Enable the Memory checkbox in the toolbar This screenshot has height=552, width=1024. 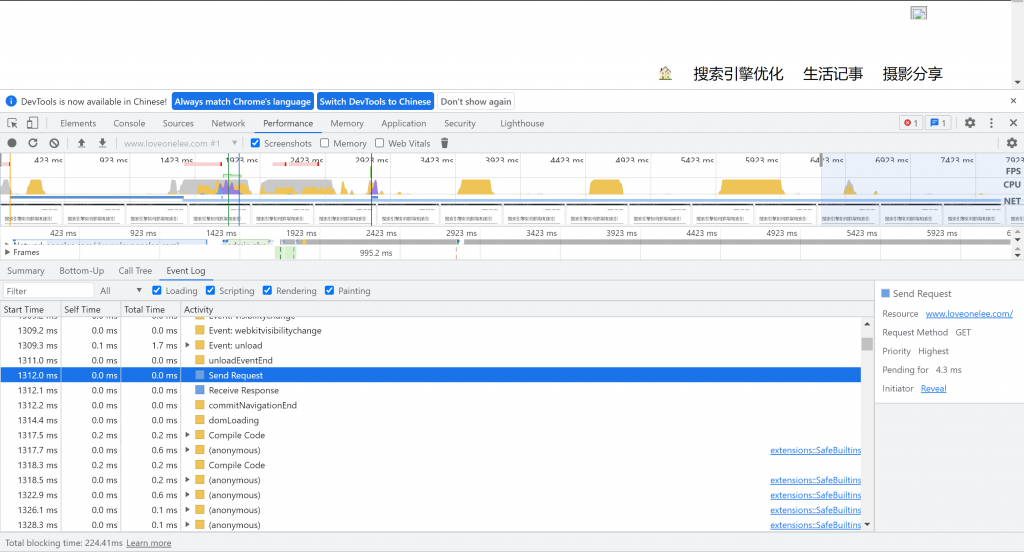tap(325, 143)
